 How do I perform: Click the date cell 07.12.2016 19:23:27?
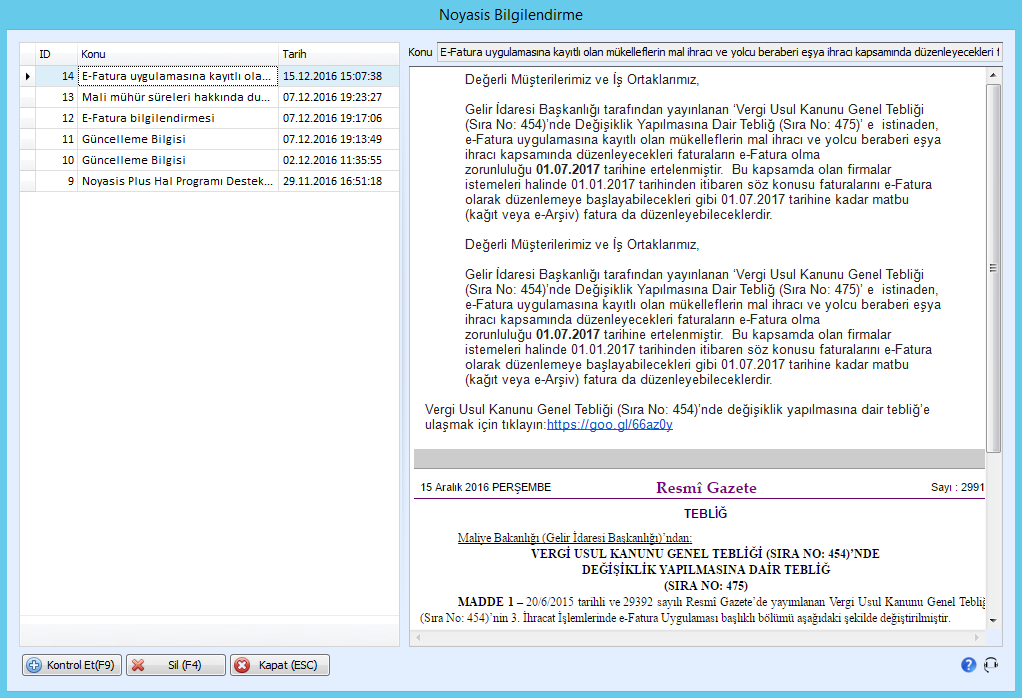click(x=338, y=97)
